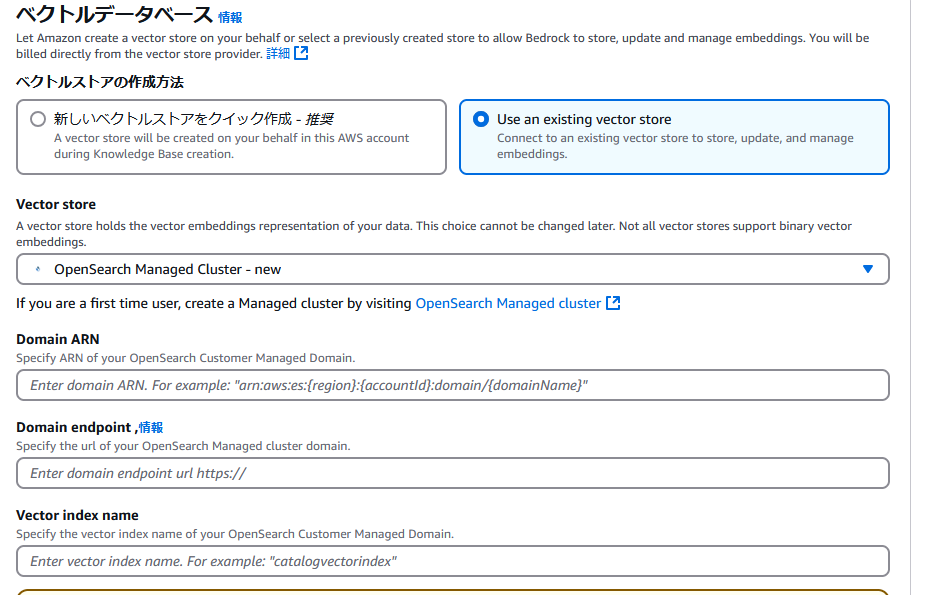Open the 詳細 learn-more link
Viewport: 932px width, 595px height.
pyautogui.click(x=278, y=53)
